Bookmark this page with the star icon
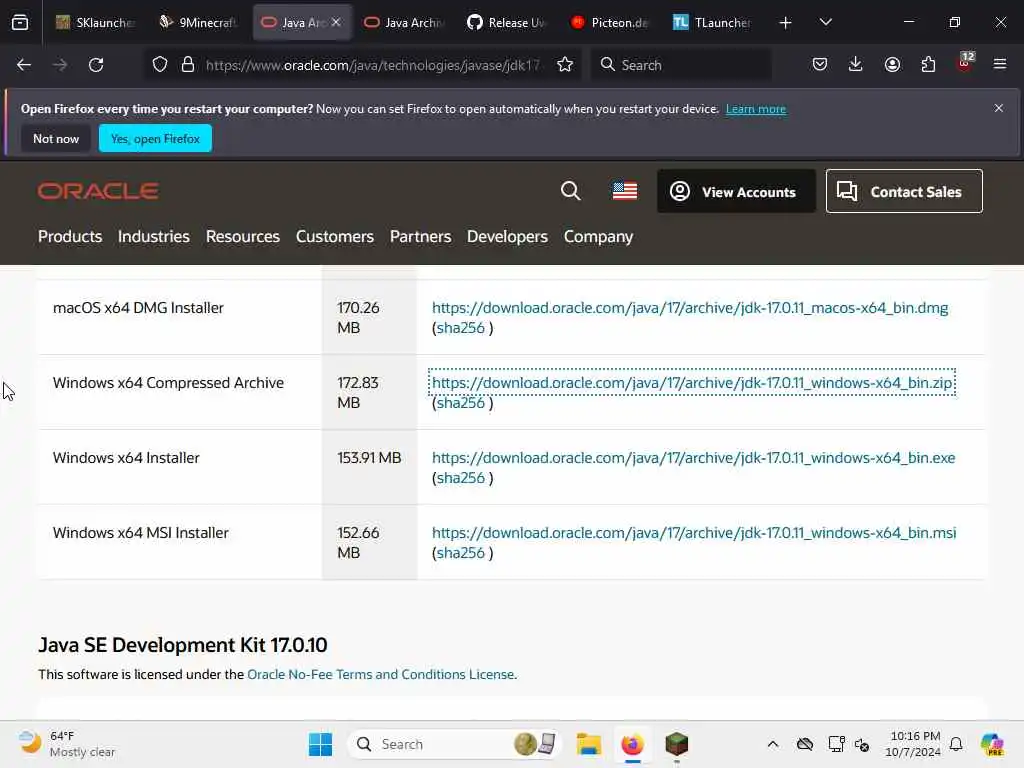 565,65
